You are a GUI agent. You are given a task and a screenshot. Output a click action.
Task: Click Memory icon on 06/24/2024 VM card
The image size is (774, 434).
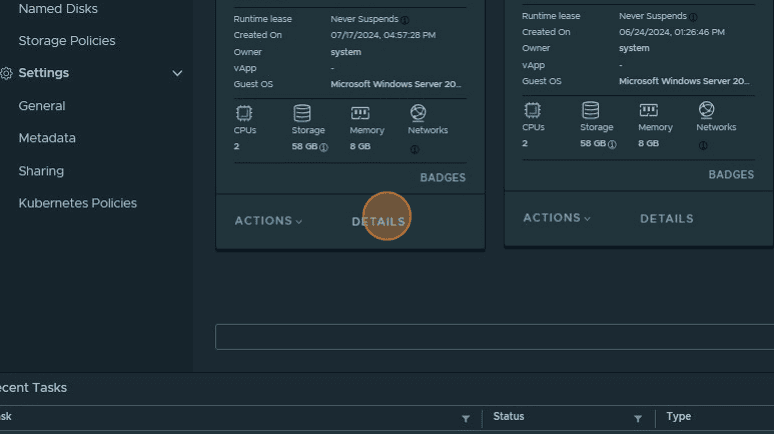pyautogui.click(x=648, y=110)
